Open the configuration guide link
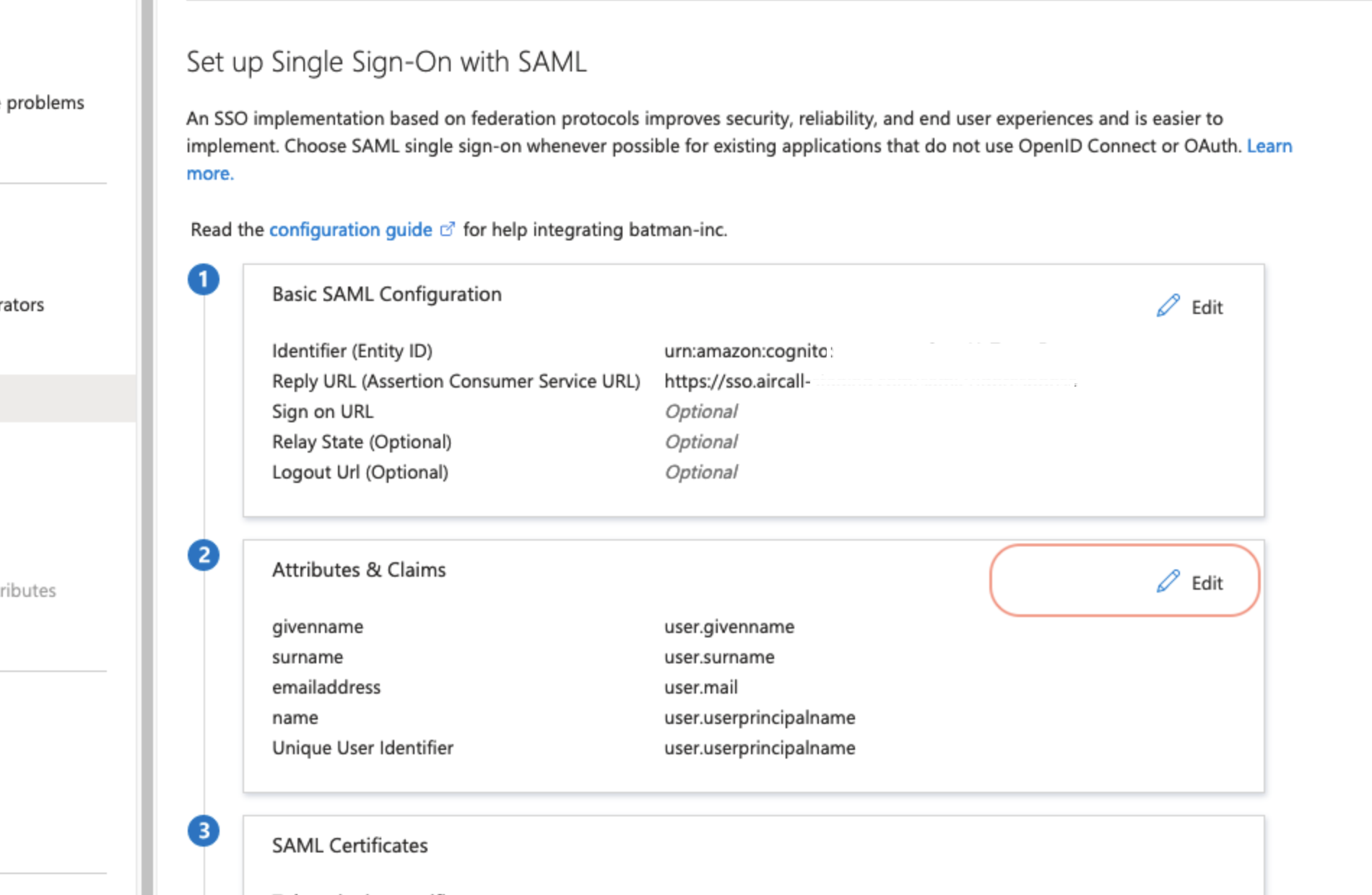 [x=350, y=230]
